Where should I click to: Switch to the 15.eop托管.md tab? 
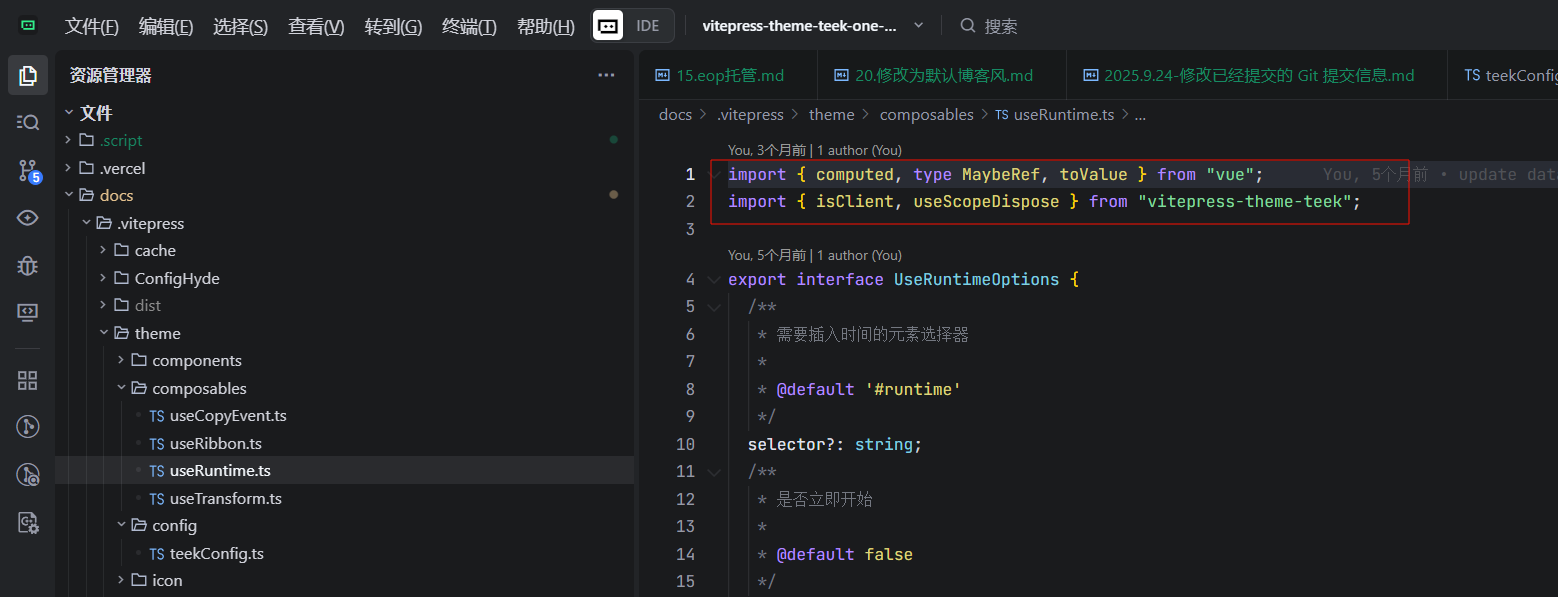[720, 76]
